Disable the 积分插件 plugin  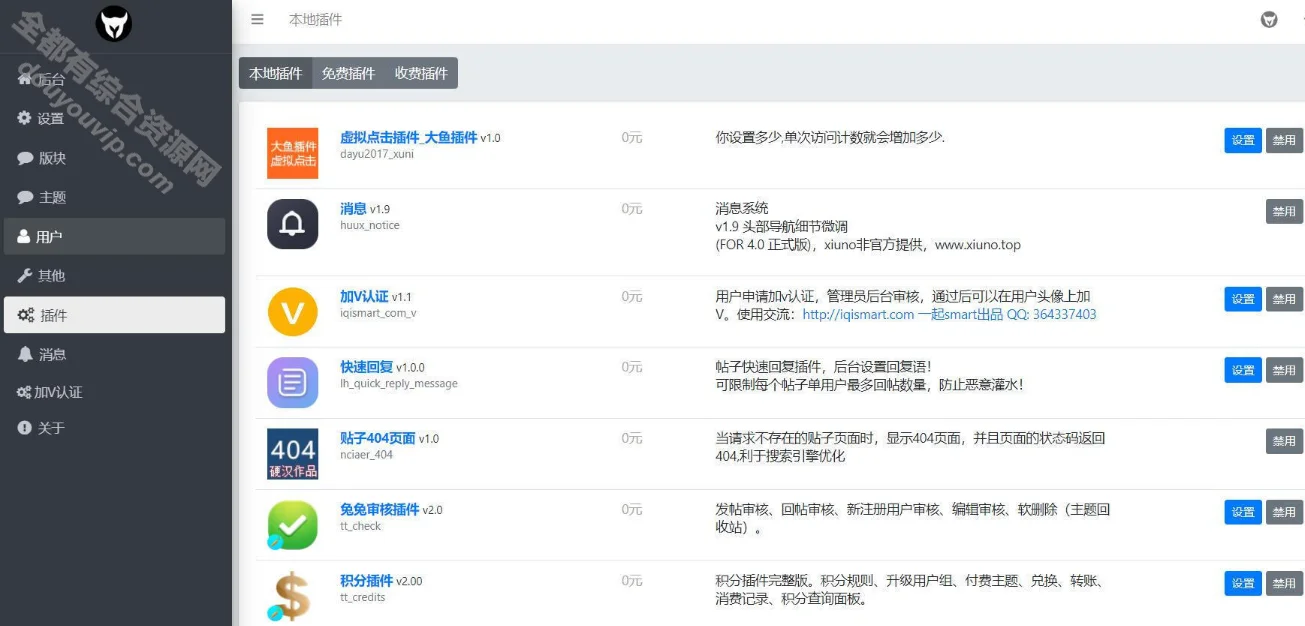pyautogui.click(x=1283, y=582)
